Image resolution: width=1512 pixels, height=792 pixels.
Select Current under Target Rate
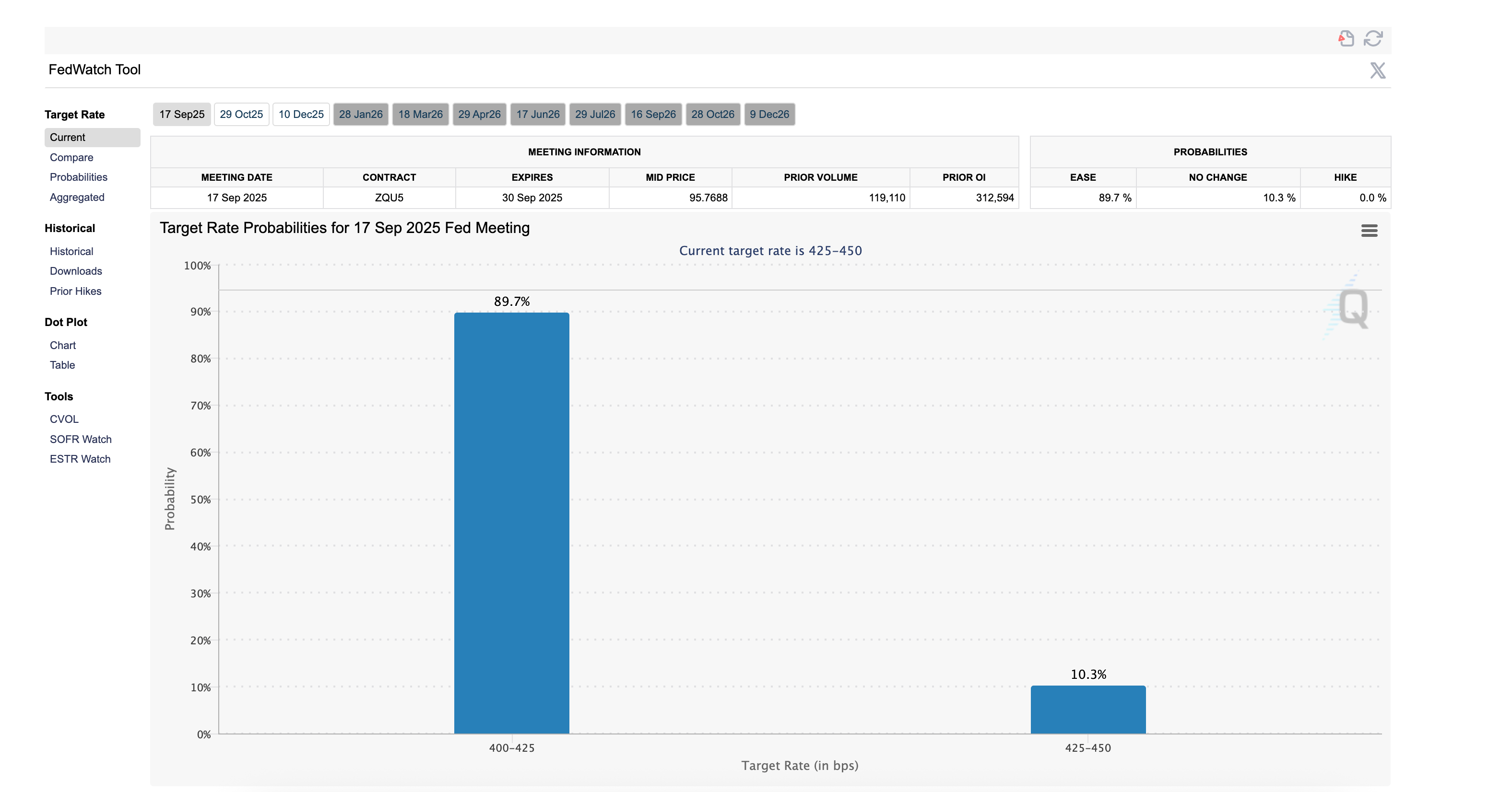tap(68, 137)
